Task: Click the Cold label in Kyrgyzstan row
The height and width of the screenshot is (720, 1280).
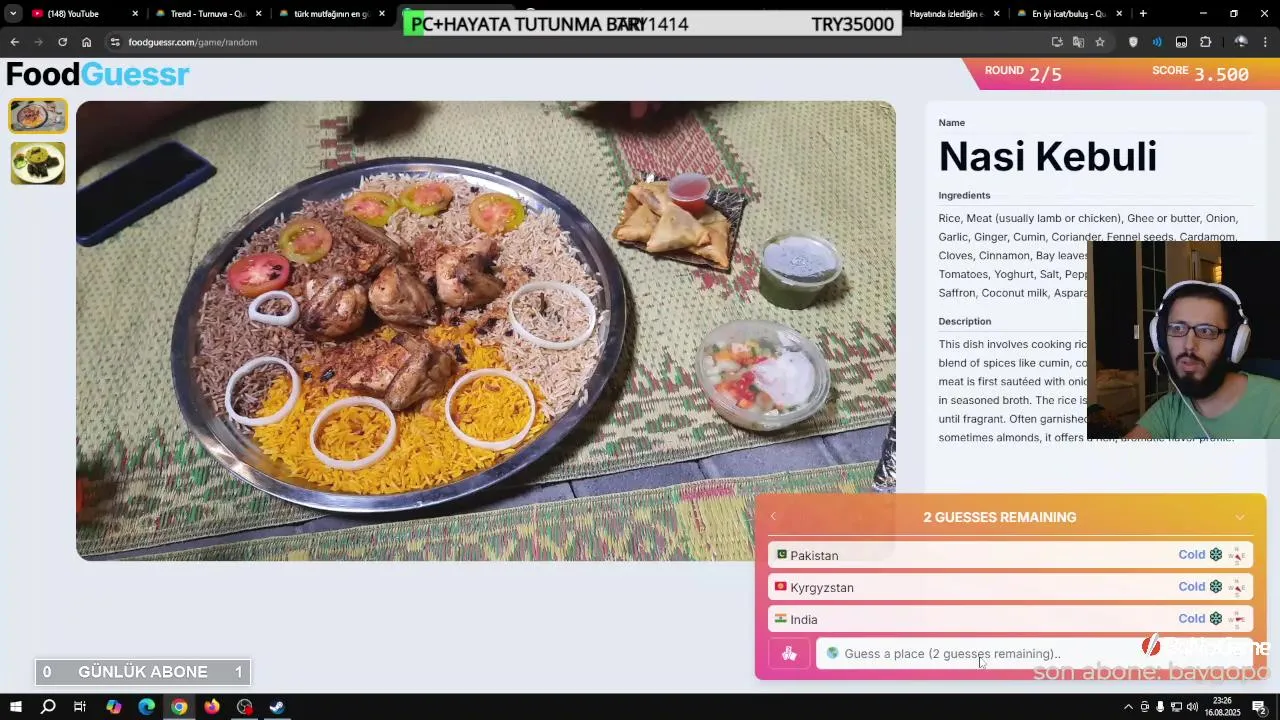Action: [1191, 587]
